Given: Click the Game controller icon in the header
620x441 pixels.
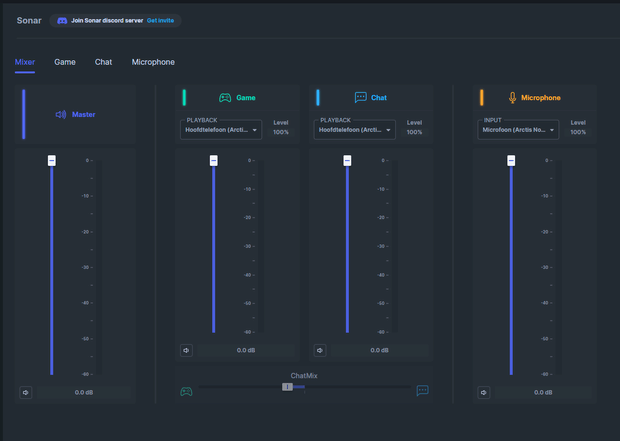Looking at the screenshot, I should click(x=225, y=98).
